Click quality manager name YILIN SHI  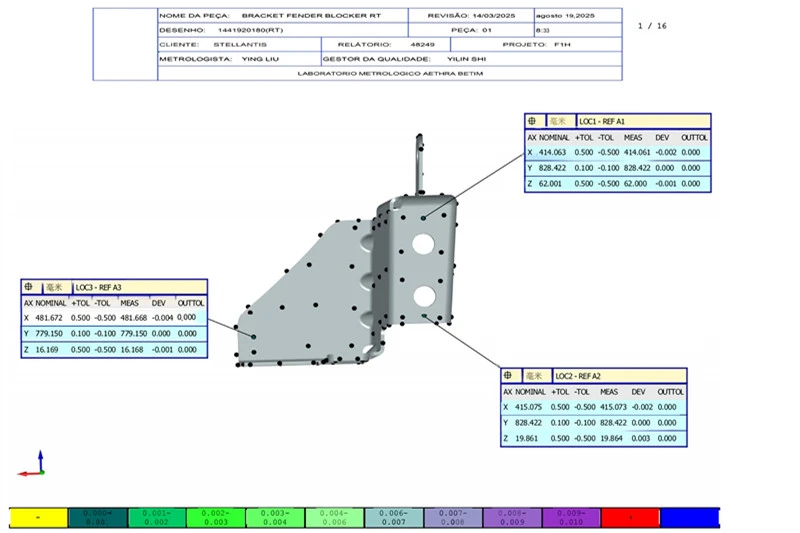[x=466, y=59]
